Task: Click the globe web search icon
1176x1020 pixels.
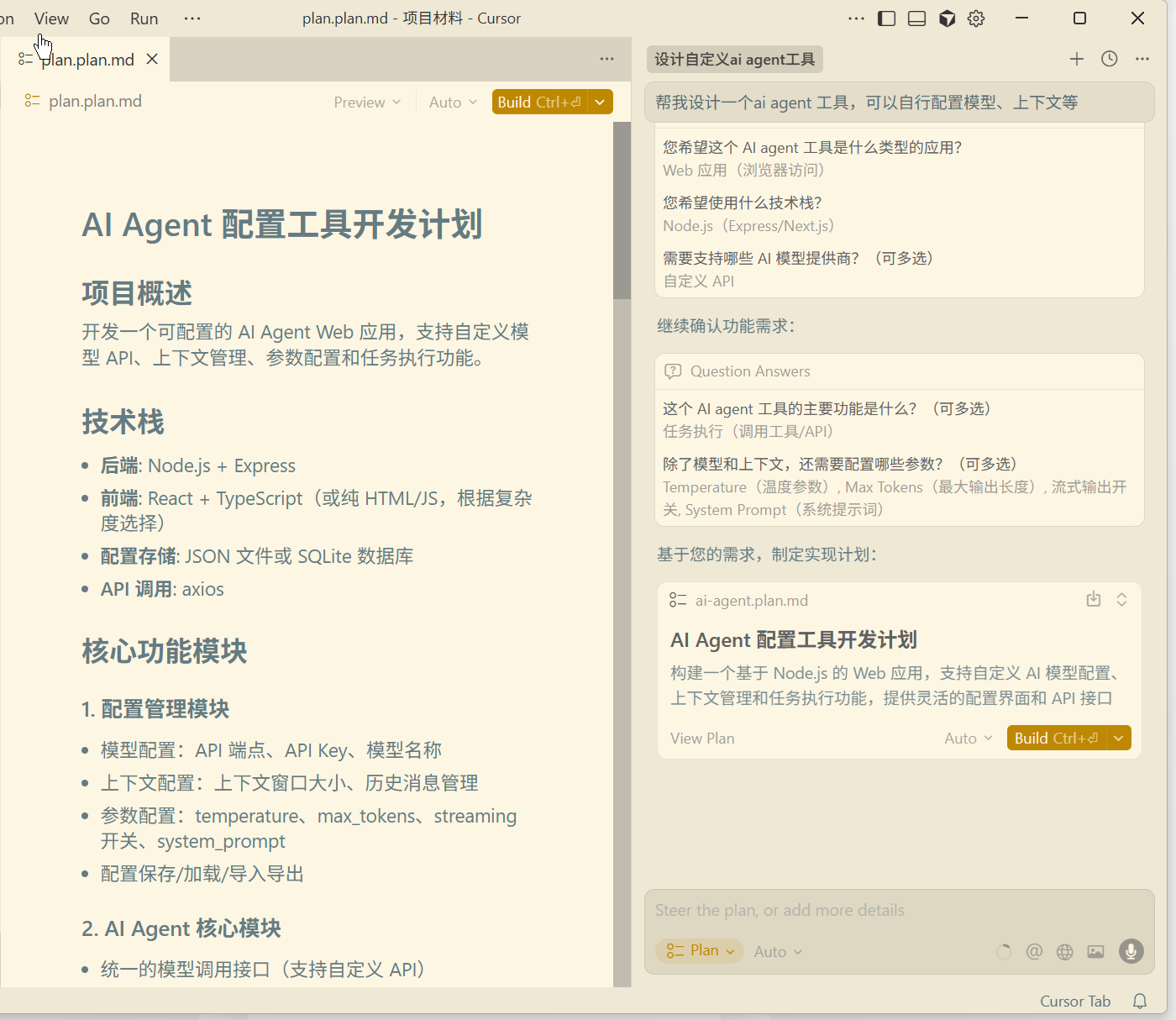Action: tap(1064, 951)
